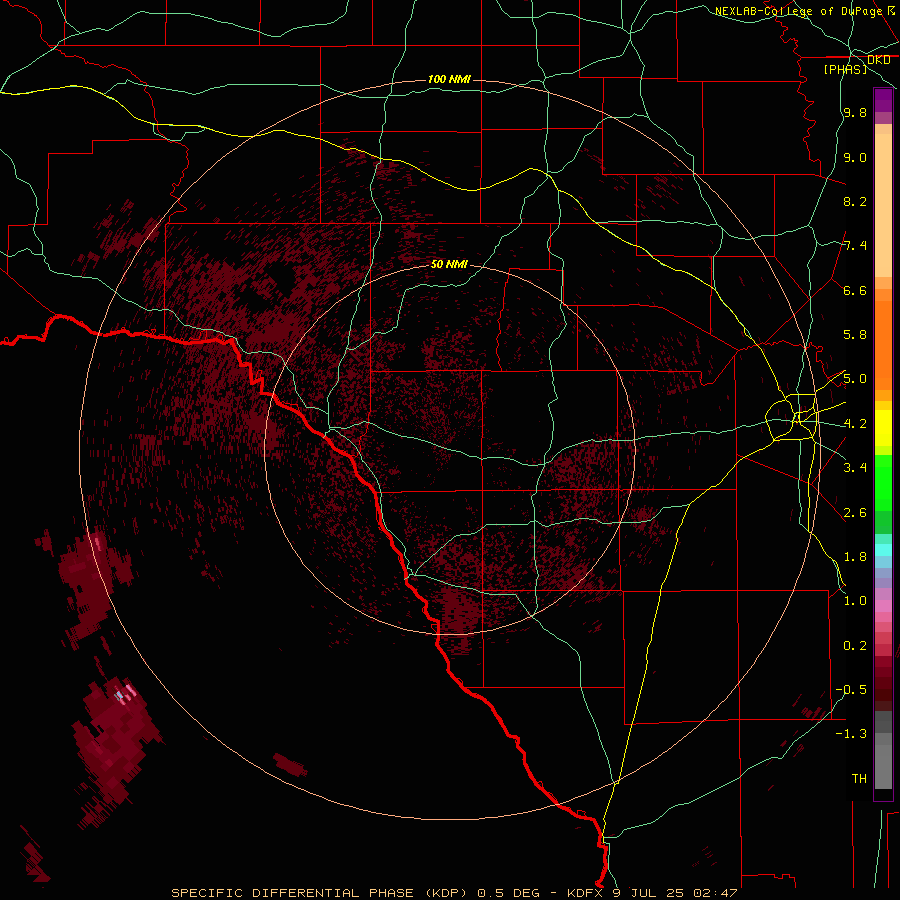Click the 9.0 value on color scale
This screenshot has height=900, width=900.
(855, 157)
